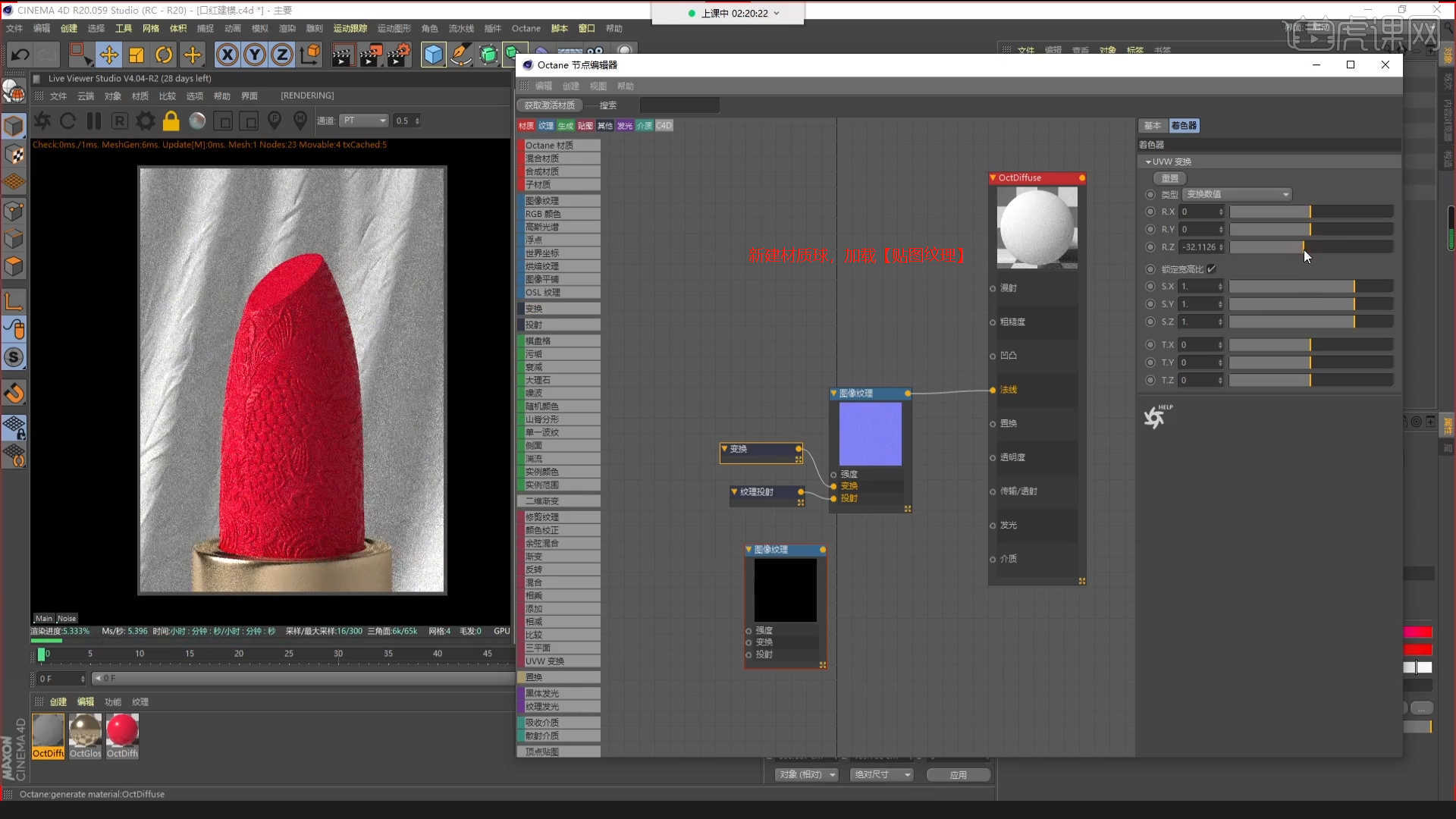
Task: Select the Move tool
Action: [108, 55]
